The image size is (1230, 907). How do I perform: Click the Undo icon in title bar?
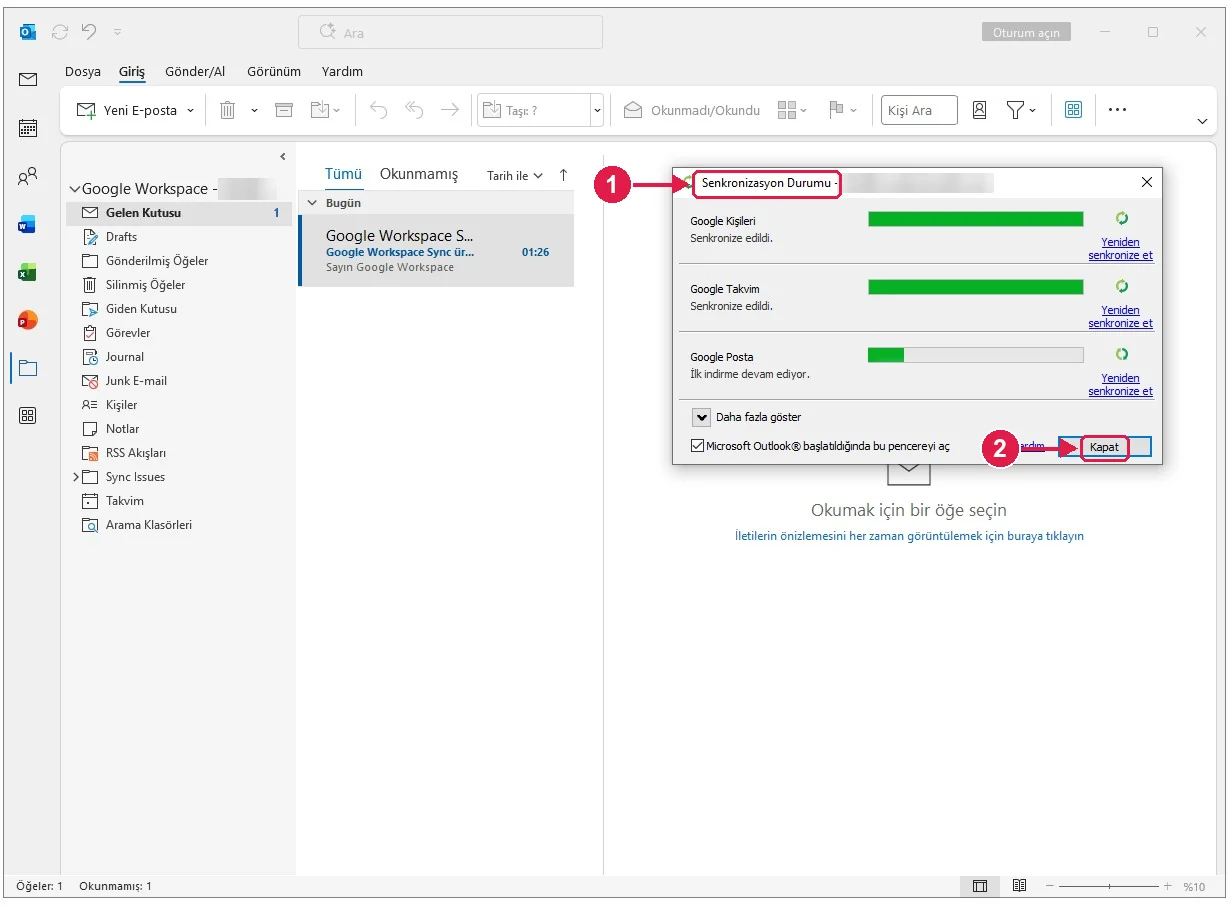click(89, 32)
